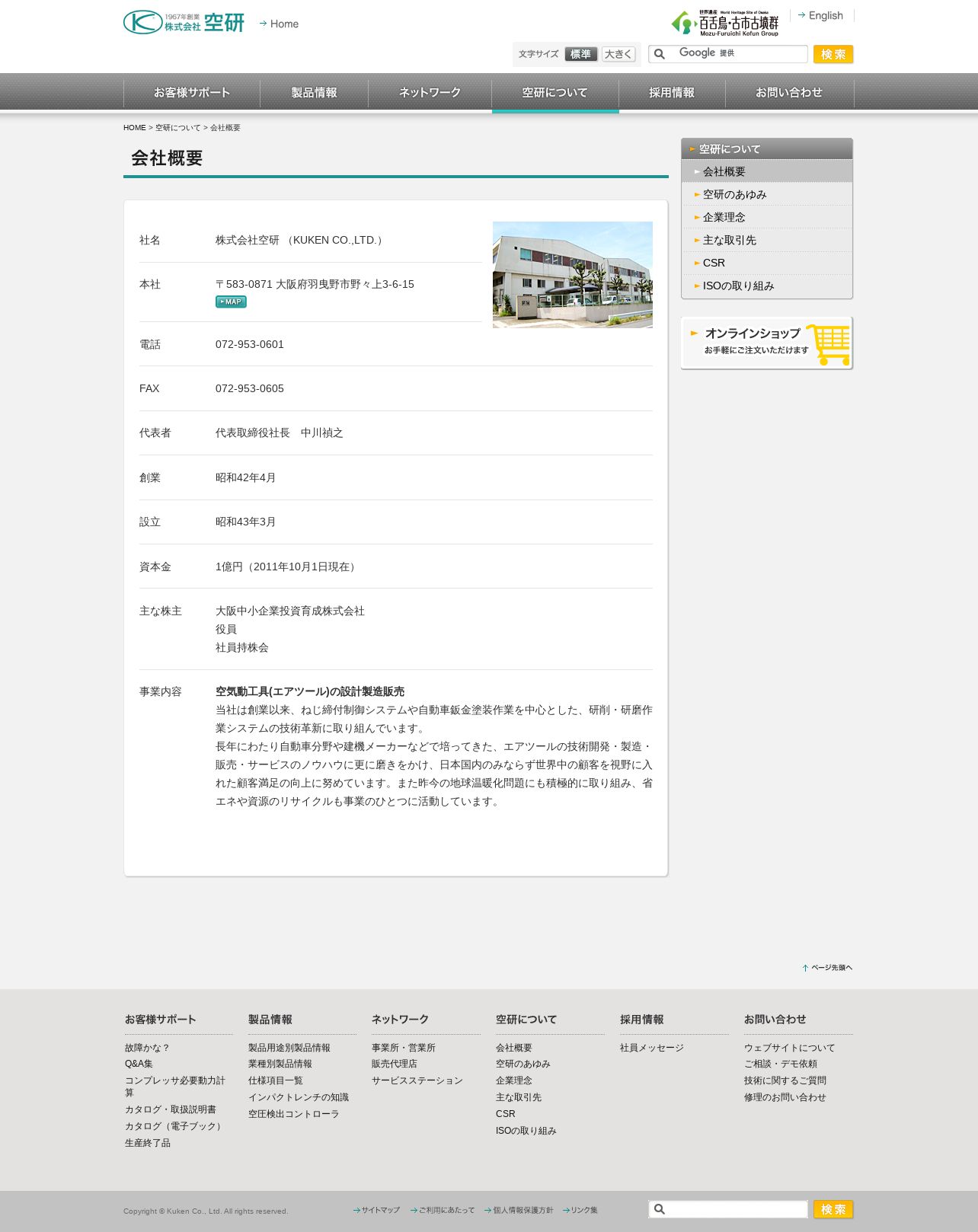Open footer 主な取引先 link
The height and width of the screenshot is (1232, 978).
tap(519, 1098)
